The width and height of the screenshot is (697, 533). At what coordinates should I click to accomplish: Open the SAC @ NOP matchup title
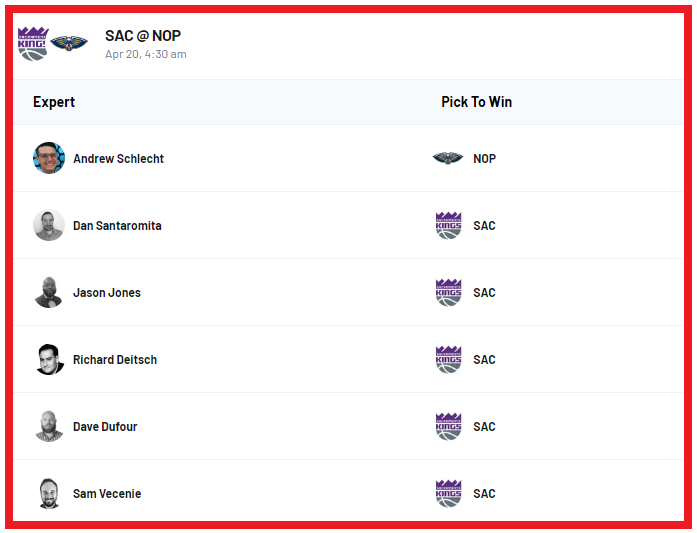click(143, 36)
